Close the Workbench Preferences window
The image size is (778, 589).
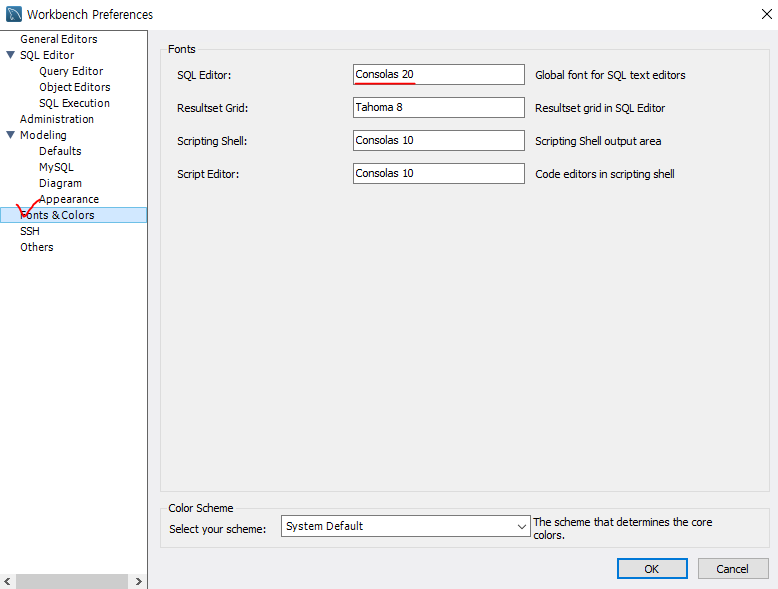(767, 14)
